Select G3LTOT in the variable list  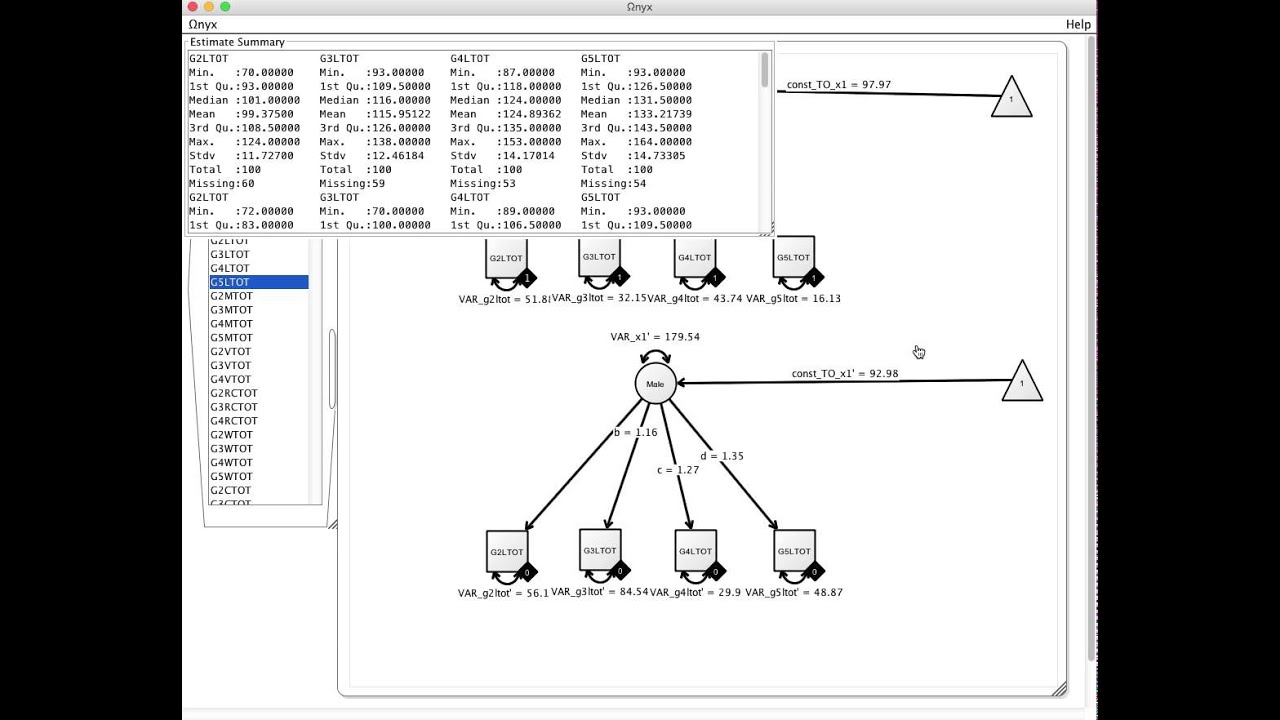tap(259, 254)
